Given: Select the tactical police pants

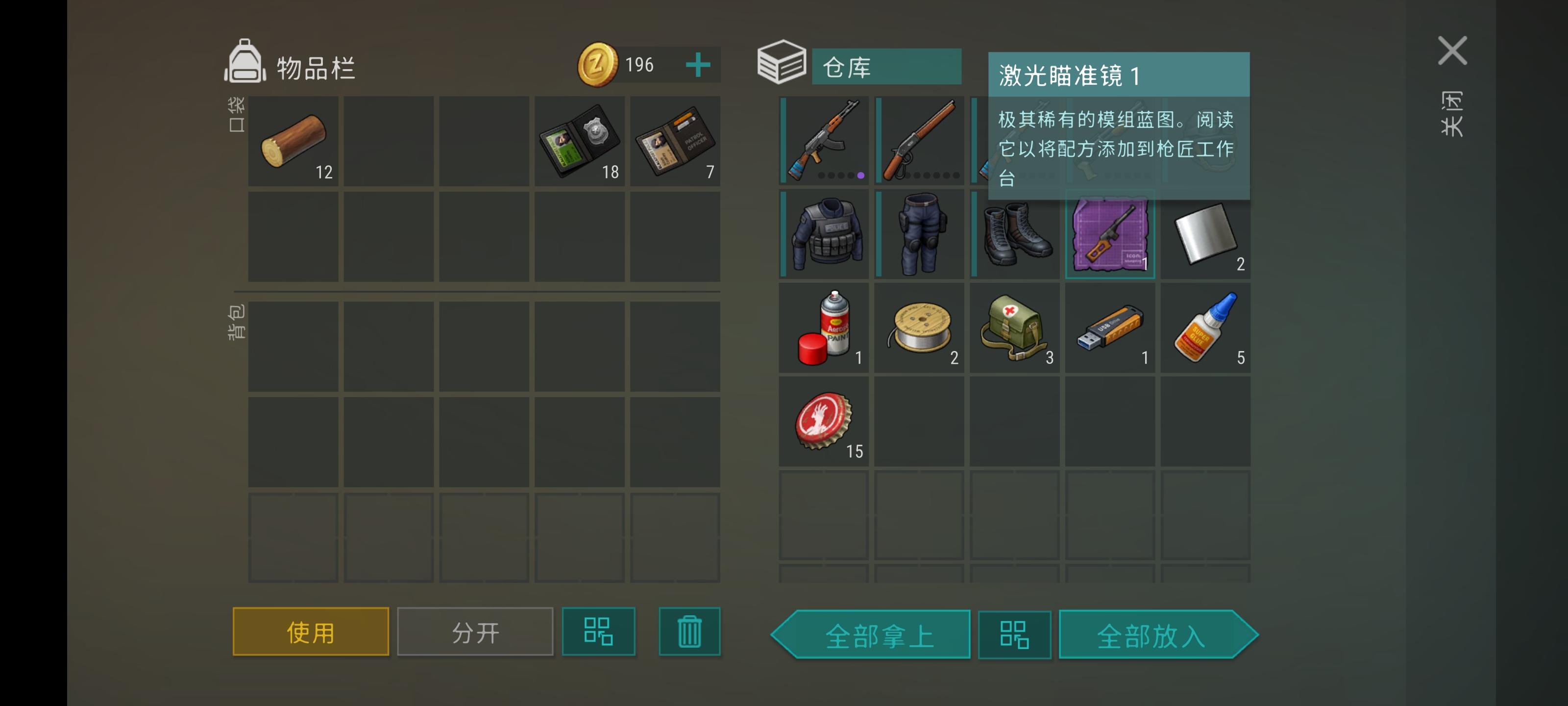Looking at the screenshot, I should (x=919, y=234).
